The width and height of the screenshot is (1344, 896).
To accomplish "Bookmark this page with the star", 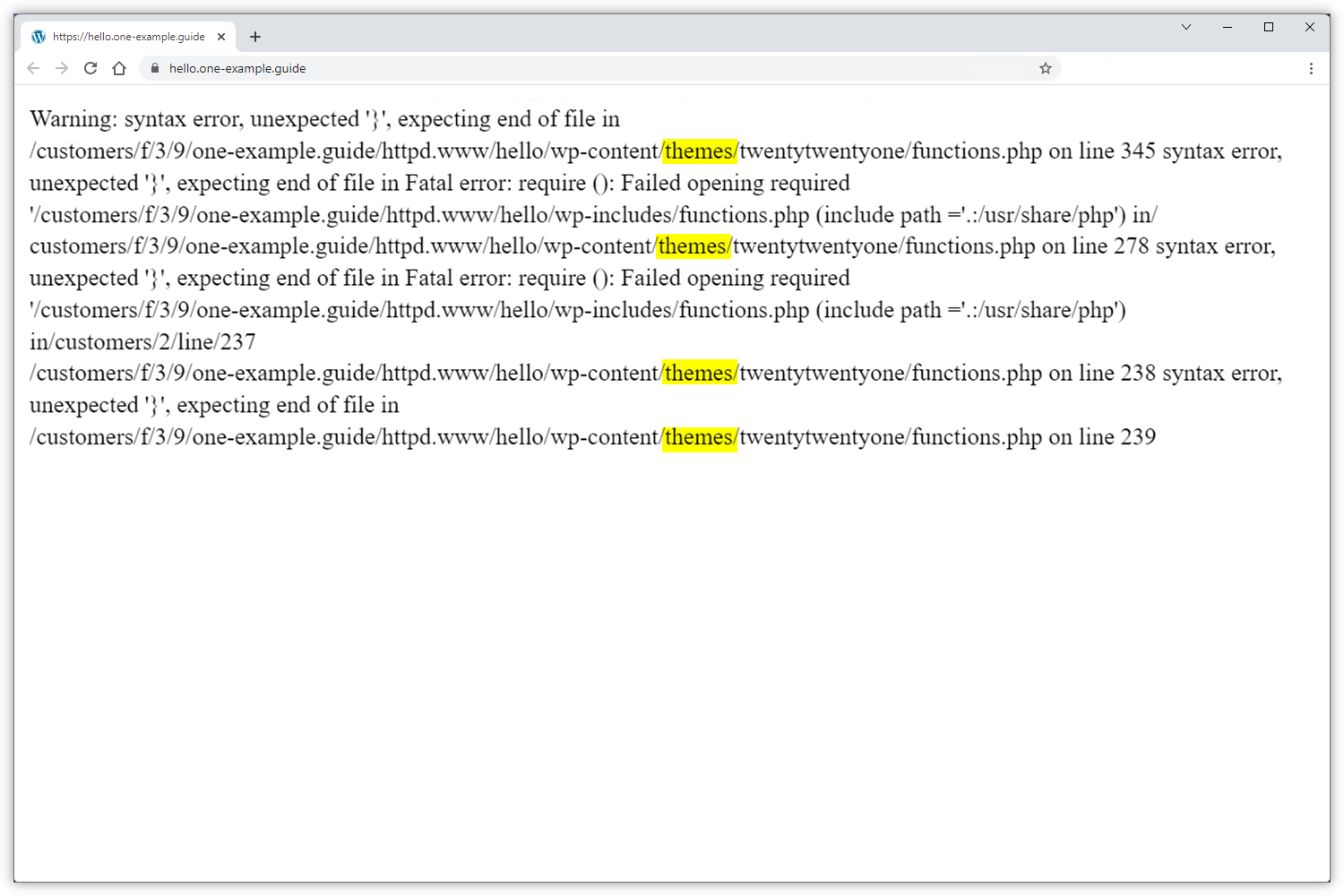I will click(x=1045, y=68).
